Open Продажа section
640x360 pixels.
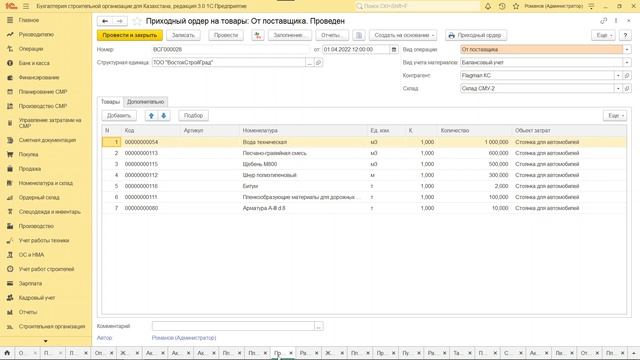[29, 169]
